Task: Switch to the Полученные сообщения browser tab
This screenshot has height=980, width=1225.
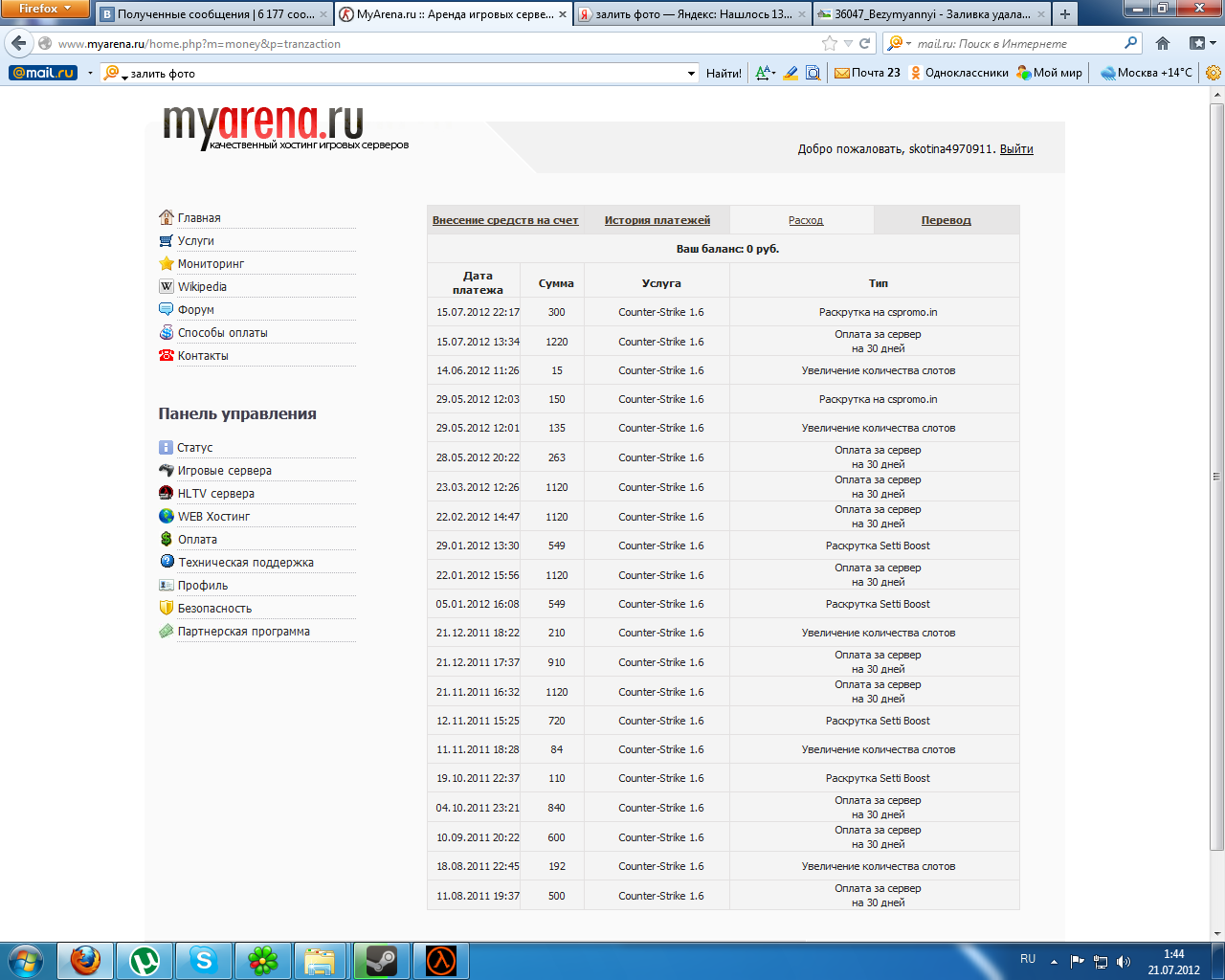Action: click(213, 14)
